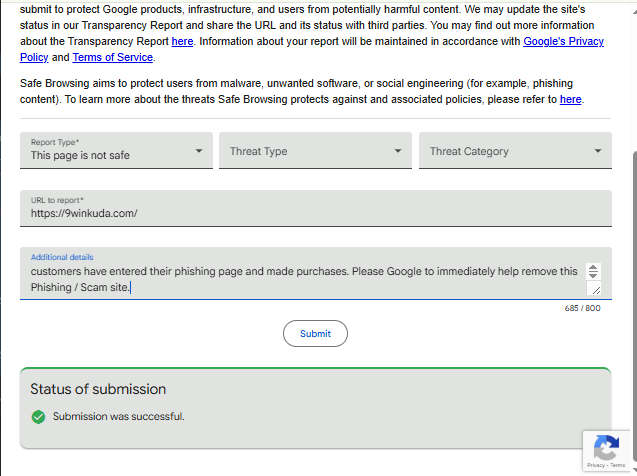The width and height of the screenshot is (637, 476).
Task: Click the reCAPTCHA Terms link
Action: [618, 465]
